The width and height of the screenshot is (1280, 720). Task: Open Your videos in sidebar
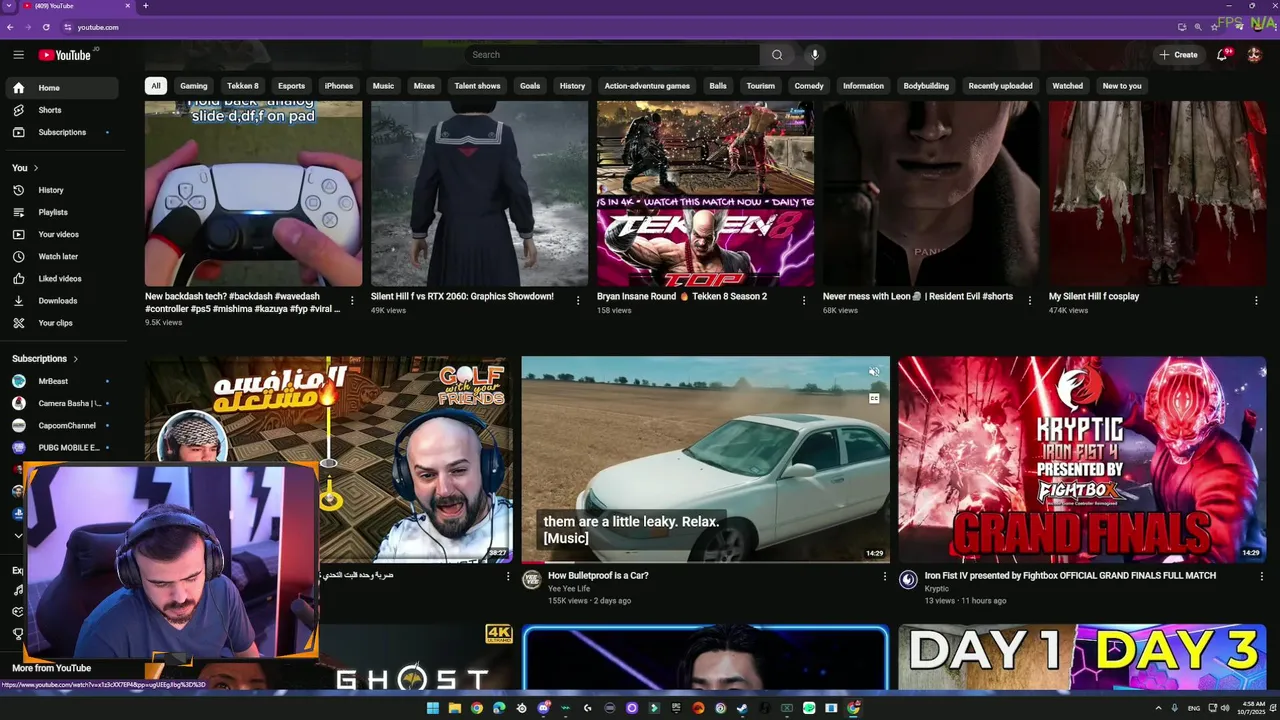coord(63,234)
